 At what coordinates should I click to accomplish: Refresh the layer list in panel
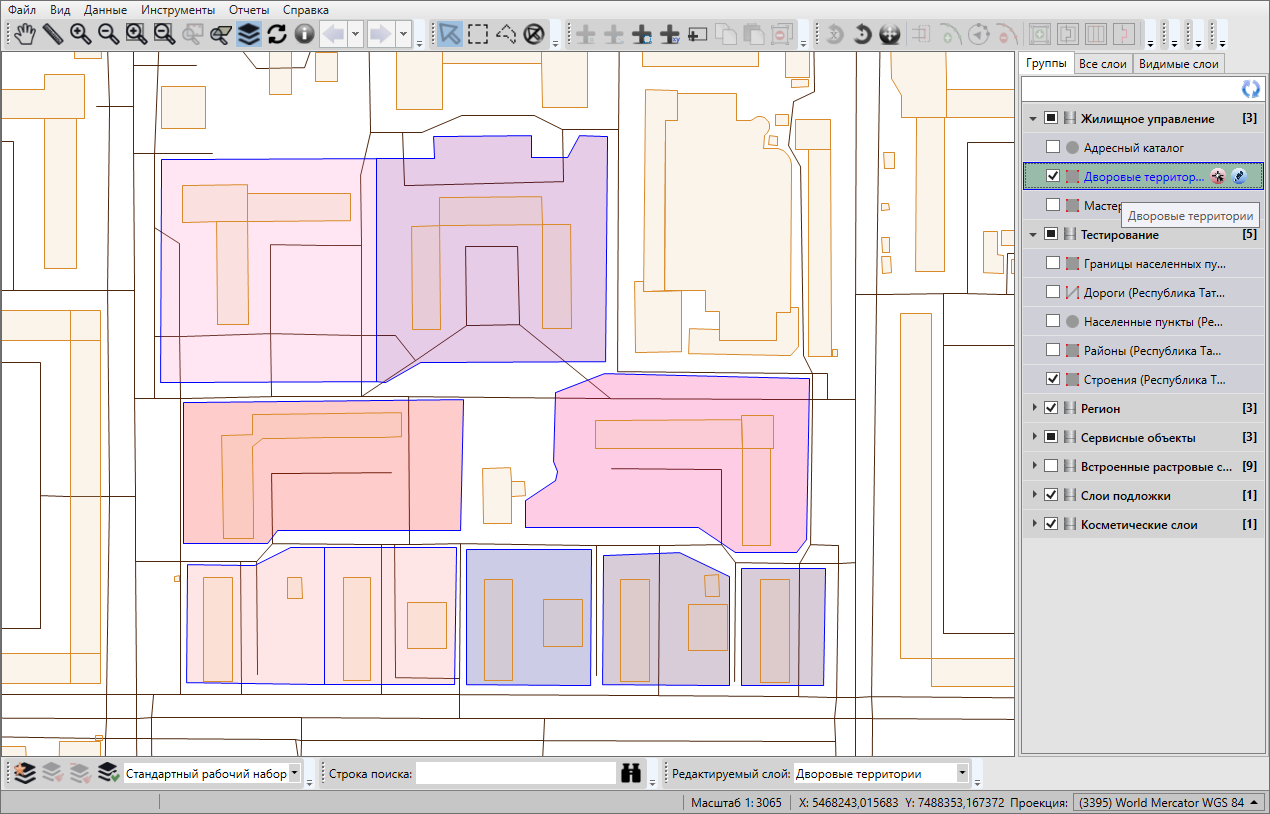[x=1250, y=89]
